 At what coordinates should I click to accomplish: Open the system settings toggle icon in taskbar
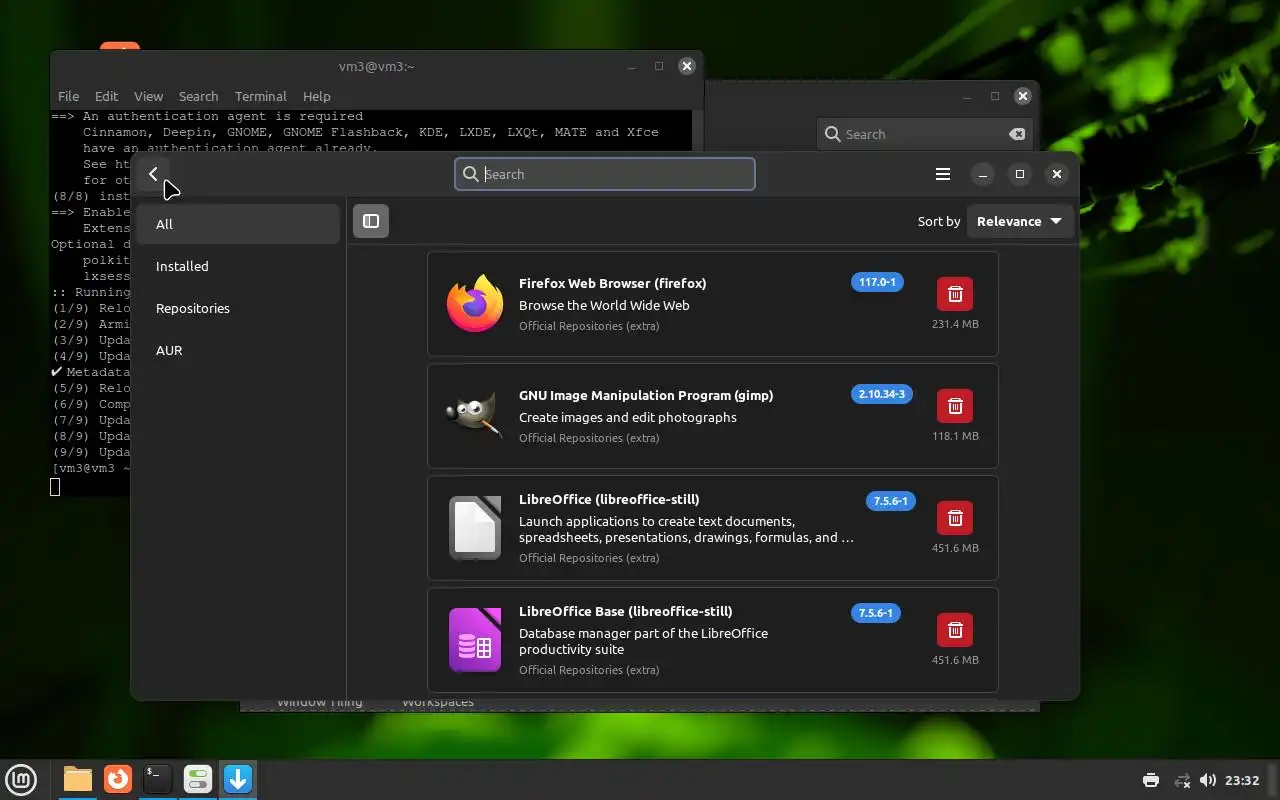197,779
